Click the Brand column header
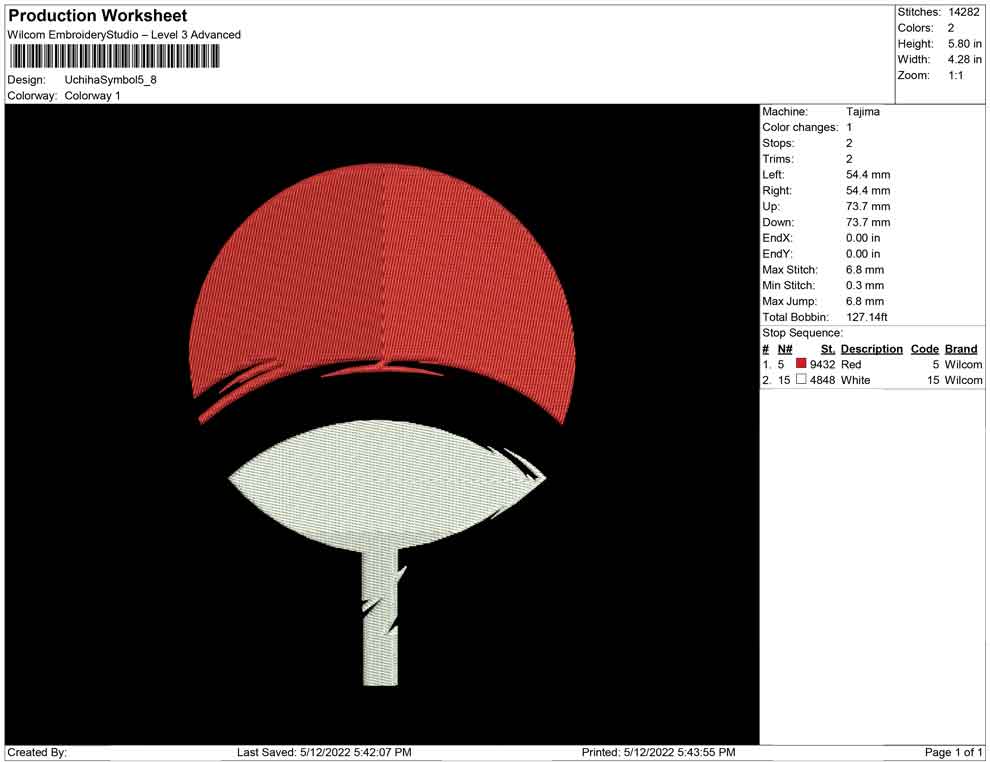 point(961,349)
